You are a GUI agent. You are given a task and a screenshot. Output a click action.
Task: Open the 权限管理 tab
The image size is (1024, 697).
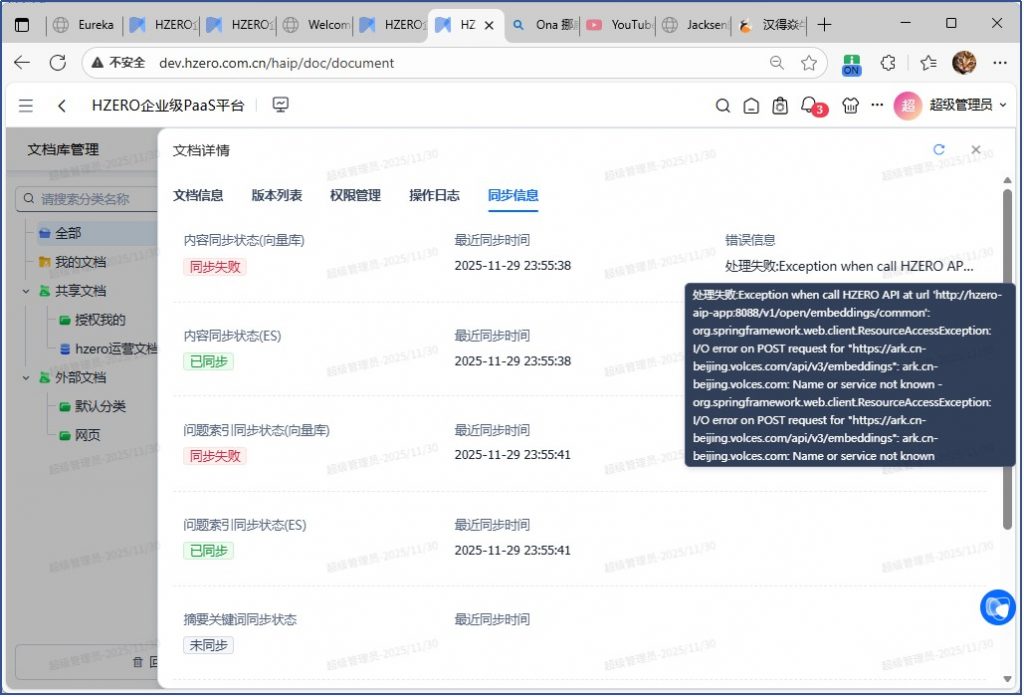355,195
